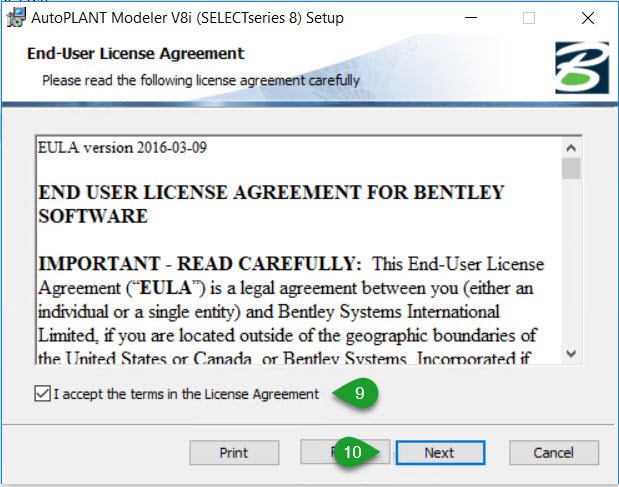Click 'Please read the following license agreement carefully'

(x=201, y=81)
